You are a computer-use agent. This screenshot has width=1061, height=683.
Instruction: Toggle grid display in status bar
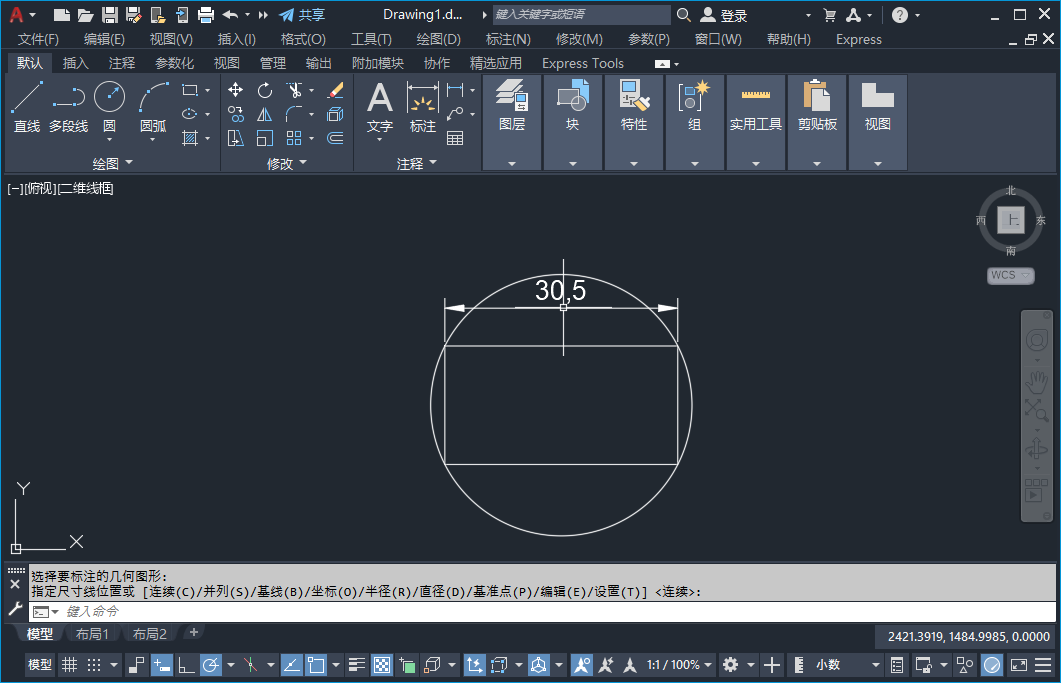pyautogui.click(x=69, y=665)
